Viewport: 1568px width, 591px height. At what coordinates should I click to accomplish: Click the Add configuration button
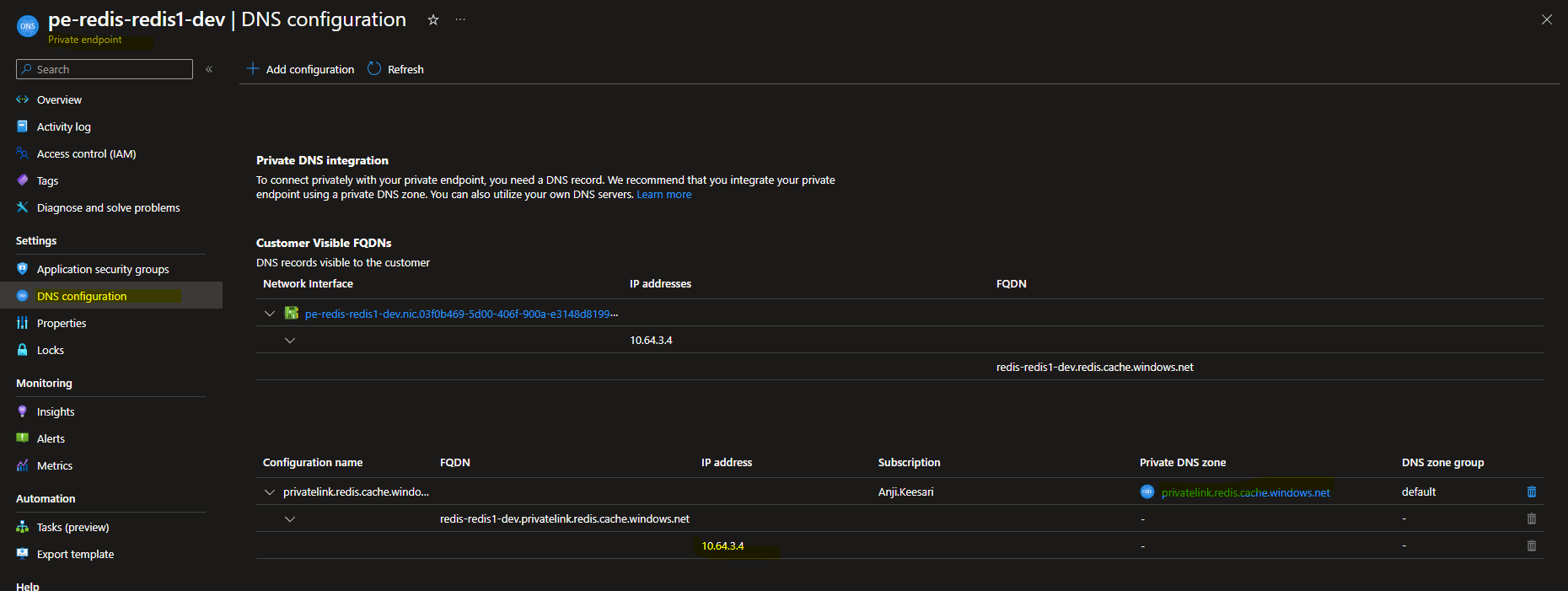tap(300, 69)
